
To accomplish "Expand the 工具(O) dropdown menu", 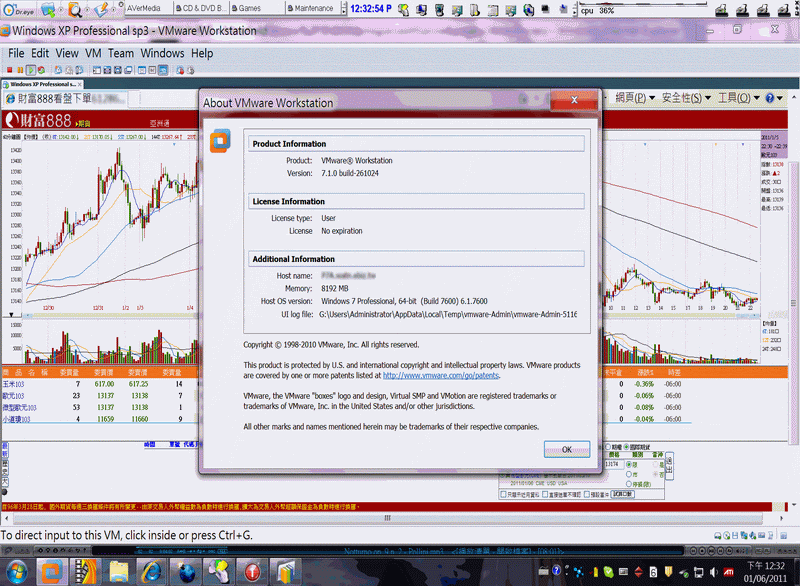I will [740, 98].
